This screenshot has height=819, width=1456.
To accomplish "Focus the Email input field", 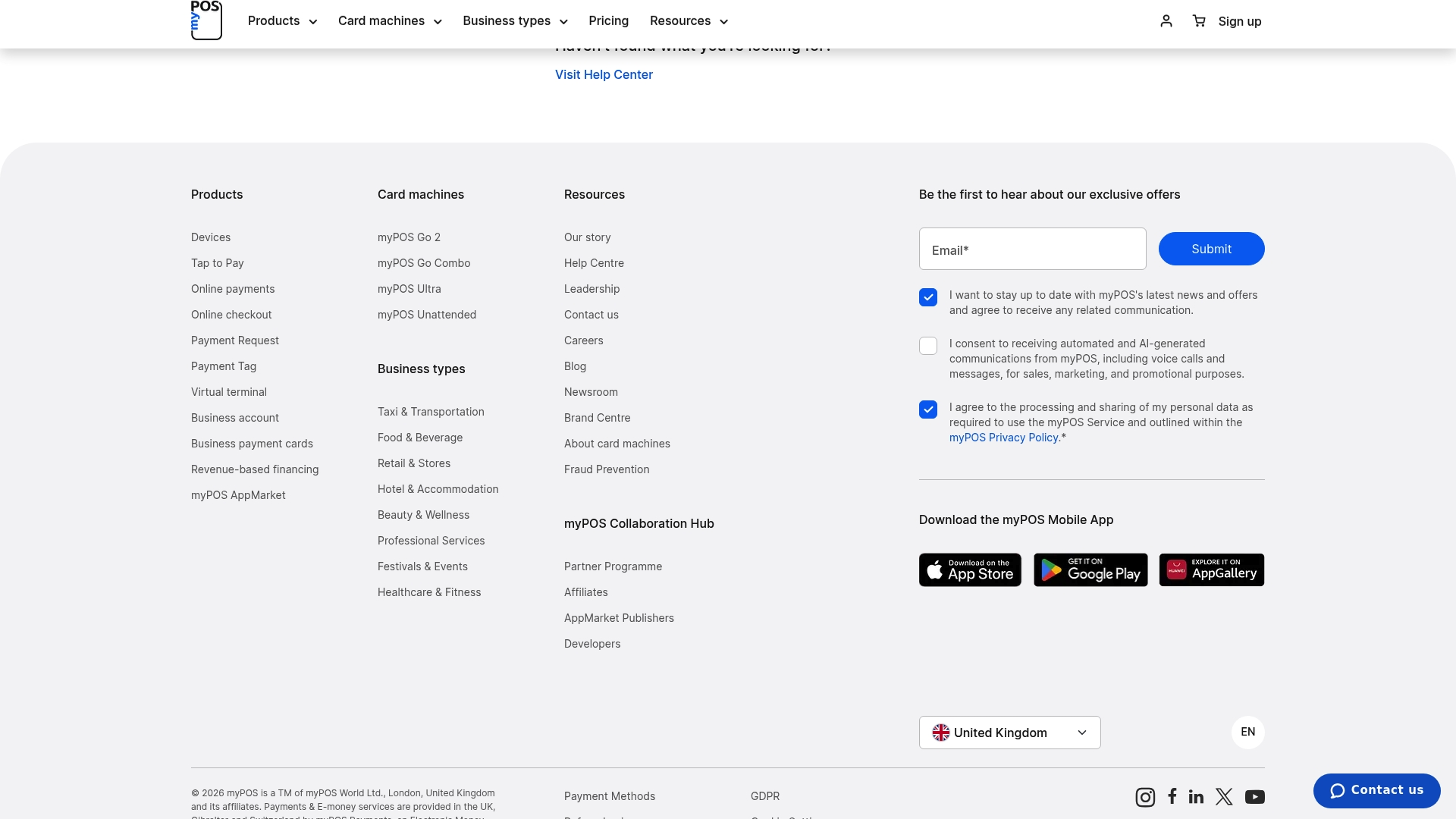I will pos(1032,249).
